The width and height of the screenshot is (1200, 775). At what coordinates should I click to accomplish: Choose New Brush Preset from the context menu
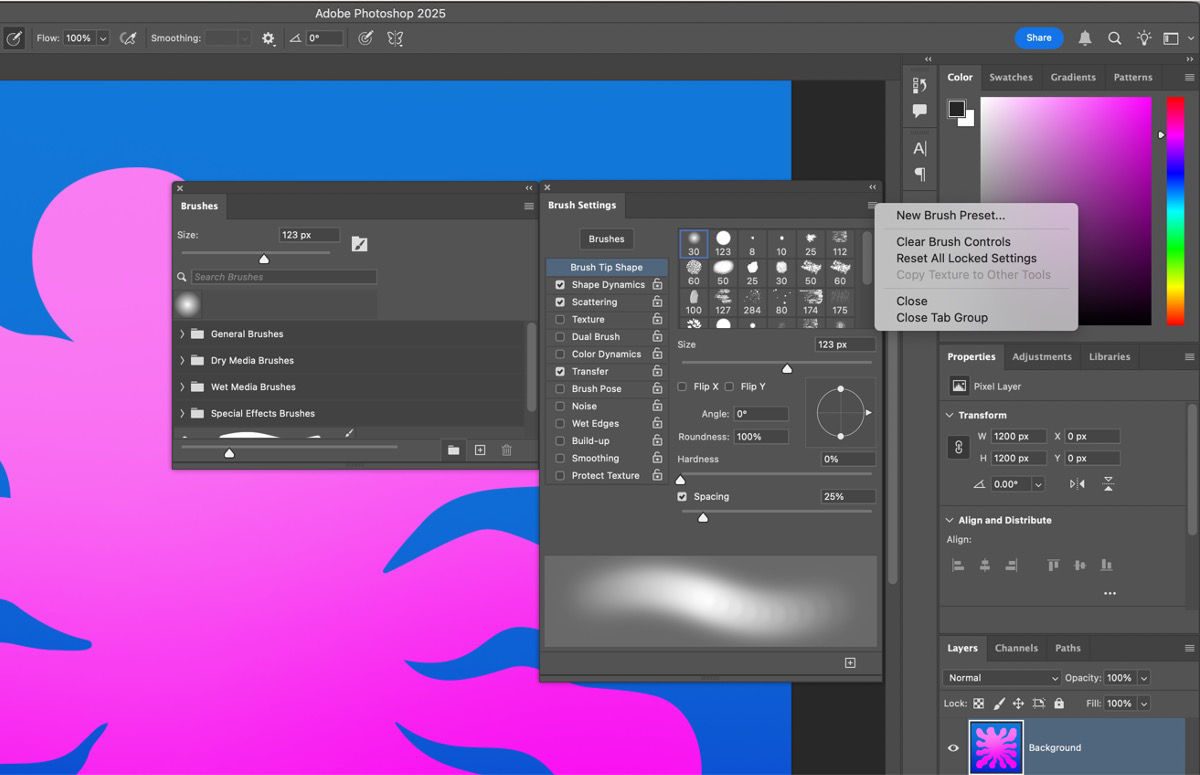[x=950, y=215]
